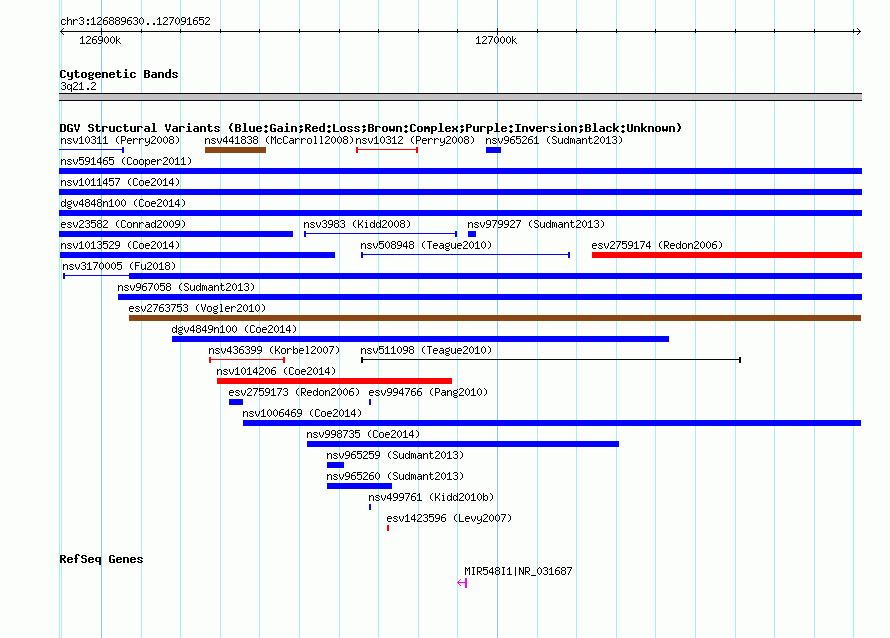The image size is (890, 638).
Task: Click nsv979927 (Sudmant2013) label
Action: 536,224
